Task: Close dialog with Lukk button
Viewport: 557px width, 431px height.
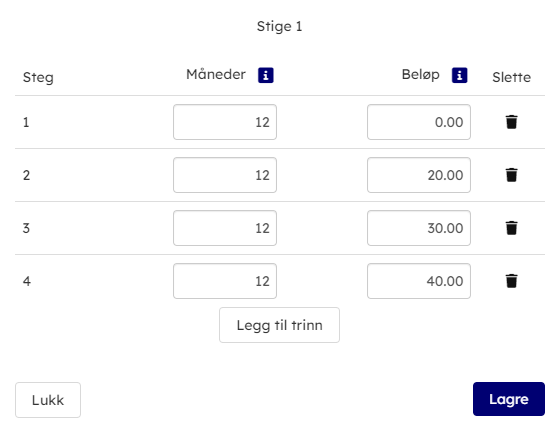Action: (x=48, y=400)
